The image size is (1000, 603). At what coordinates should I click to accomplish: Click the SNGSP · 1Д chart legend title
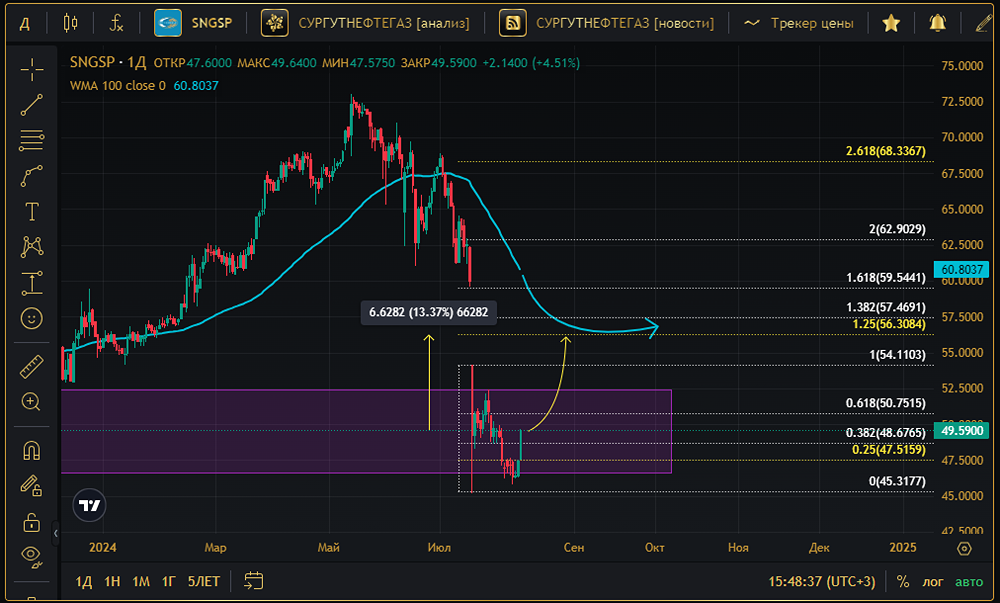(x=108, y=62)
